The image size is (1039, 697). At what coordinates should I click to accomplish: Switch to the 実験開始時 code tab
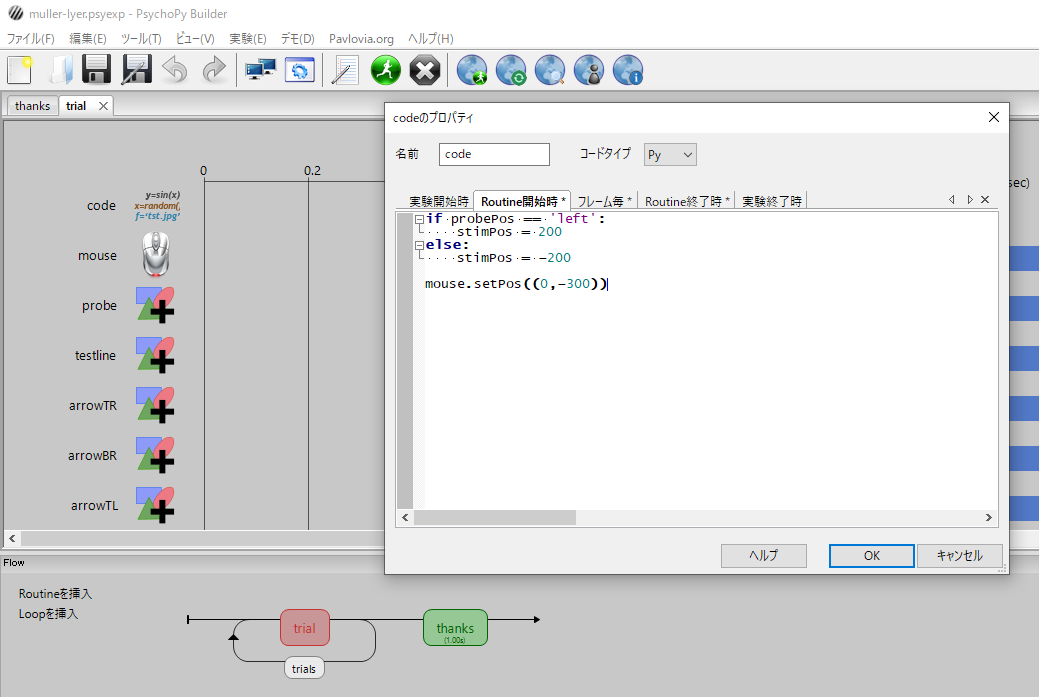pyautogui.click(x=438, y=201)
